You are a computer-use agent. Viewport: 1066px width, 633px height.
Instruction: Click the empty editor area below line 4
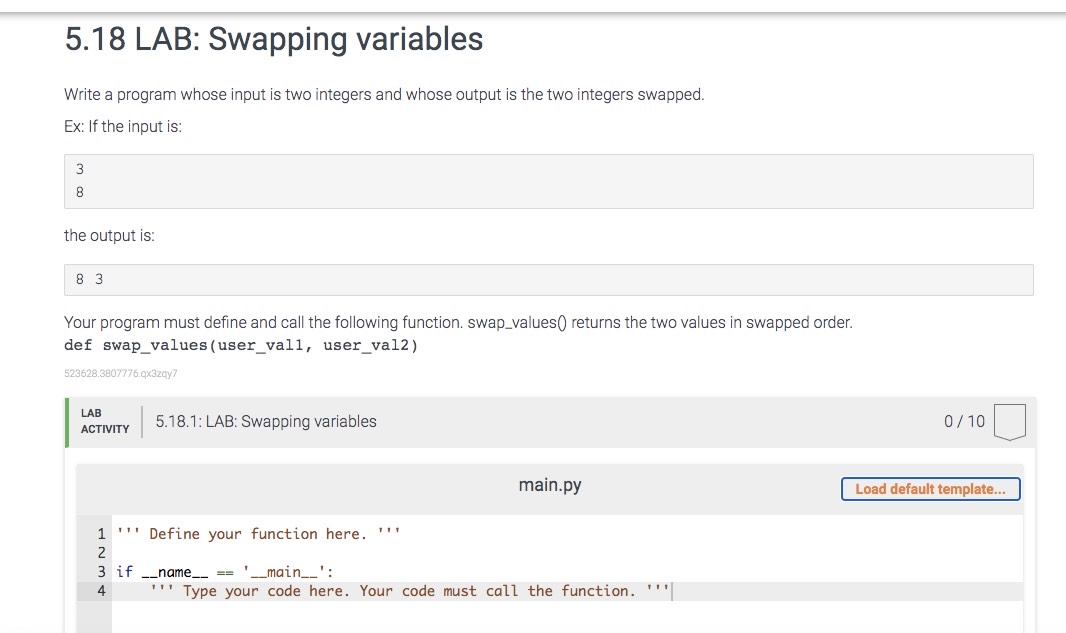click(x=567, y=617)
